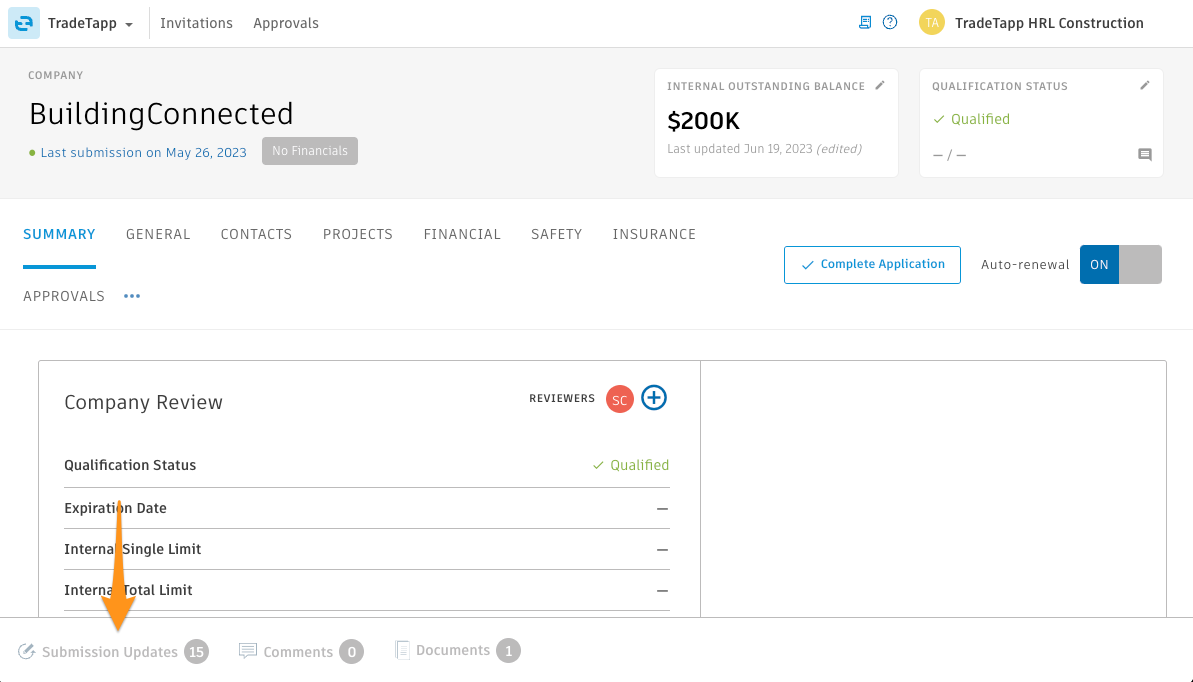Add a reviewer with plus icon
The width and height of the screenshot is (1193, 682).
tap(654, 397)
